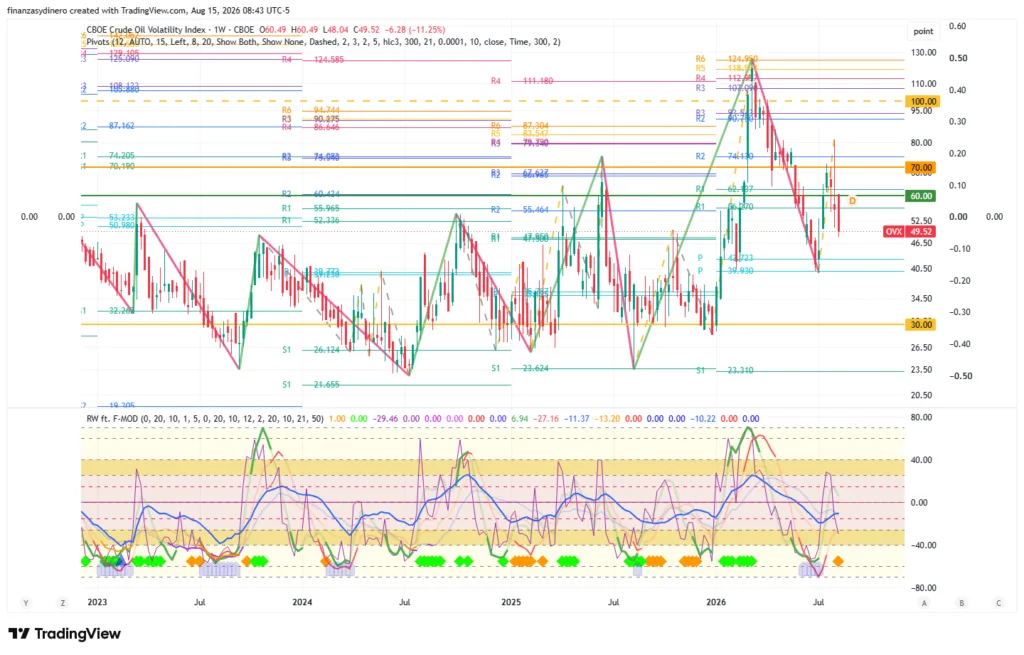Click the S1 23.310 pivot label
The height and width of the screenshot is (655, 1024).
point(724,370)
